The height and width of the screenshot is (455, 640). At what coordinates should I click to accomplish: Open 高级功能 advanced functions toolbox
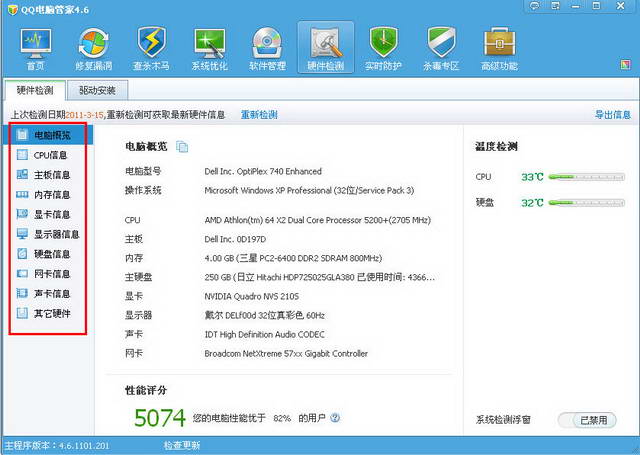tap(499, 47)
